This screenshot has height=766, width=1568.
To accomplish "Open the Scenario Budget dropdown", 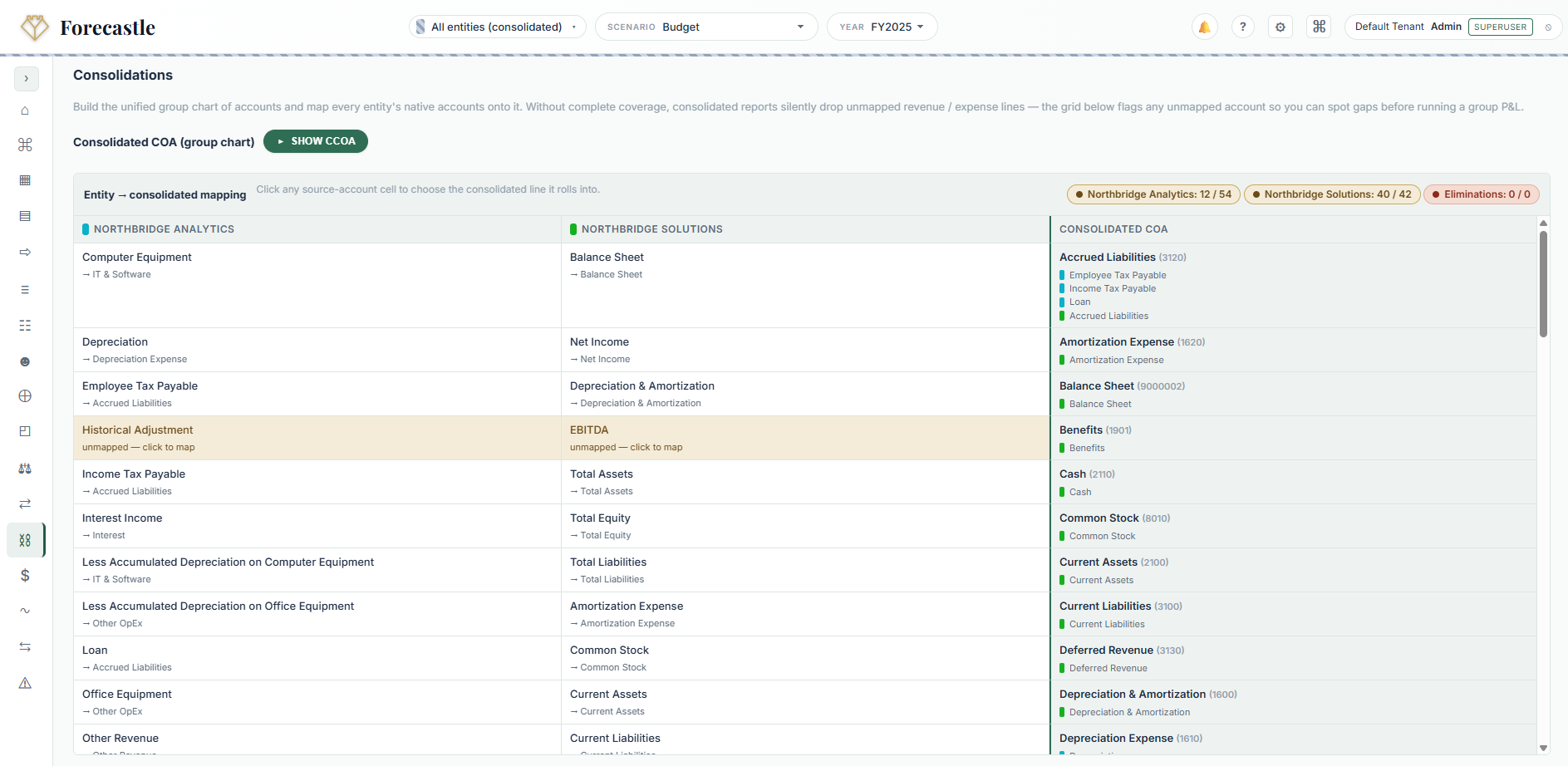I will click(x=706, y=27).
